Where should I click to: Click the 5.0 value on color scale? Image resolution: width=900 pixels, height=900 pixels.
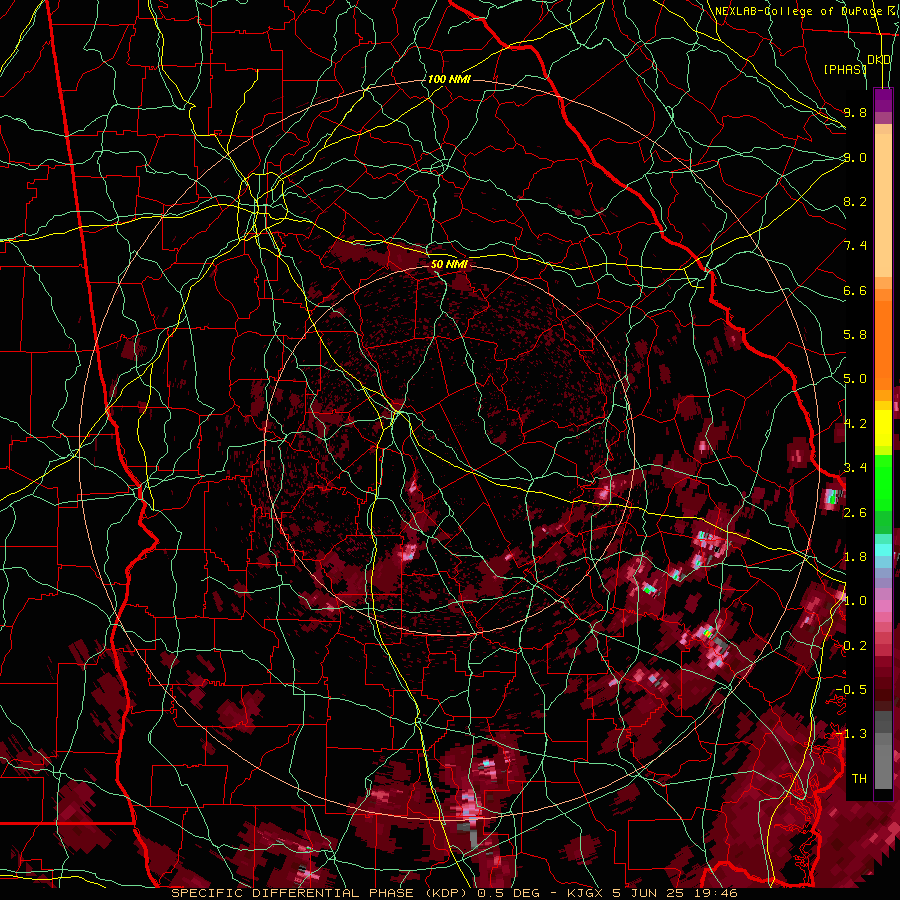click(855, 379)
